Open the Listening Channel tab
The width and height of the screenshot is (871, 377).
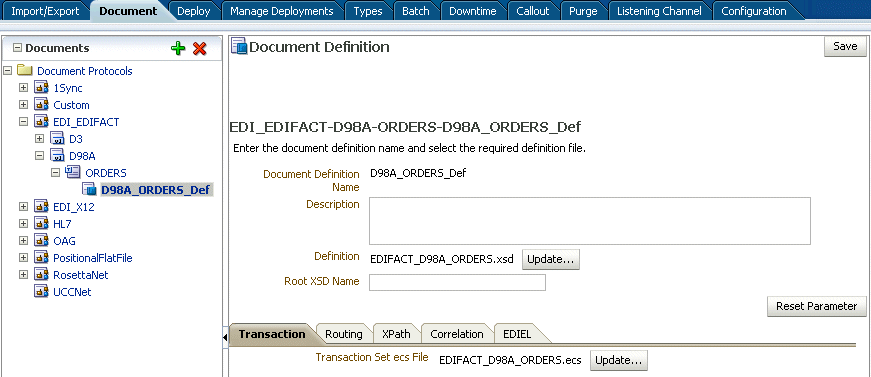659,11
